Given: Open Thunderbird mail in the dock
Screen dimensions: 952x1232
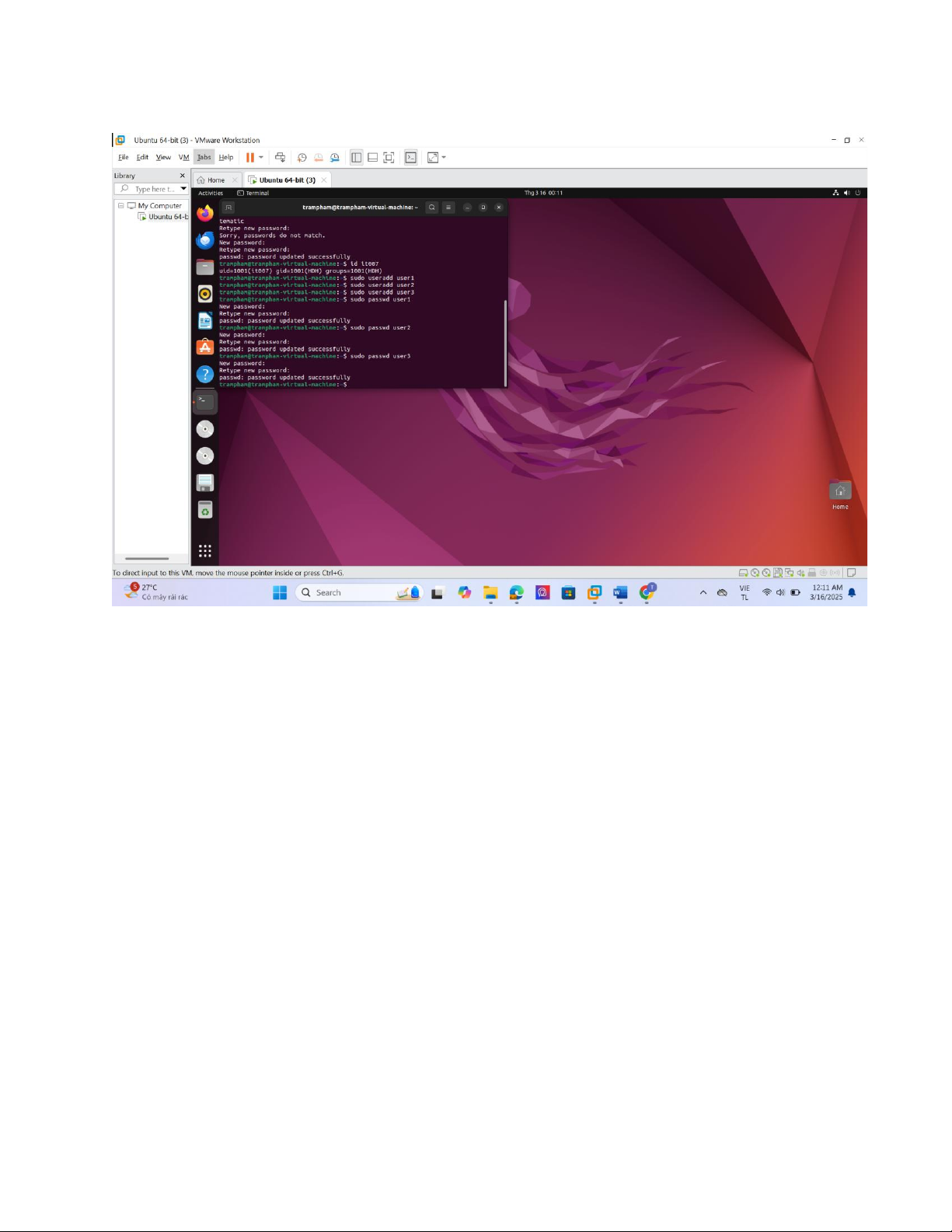Looking at the screenshot, I should pos(205,240).
